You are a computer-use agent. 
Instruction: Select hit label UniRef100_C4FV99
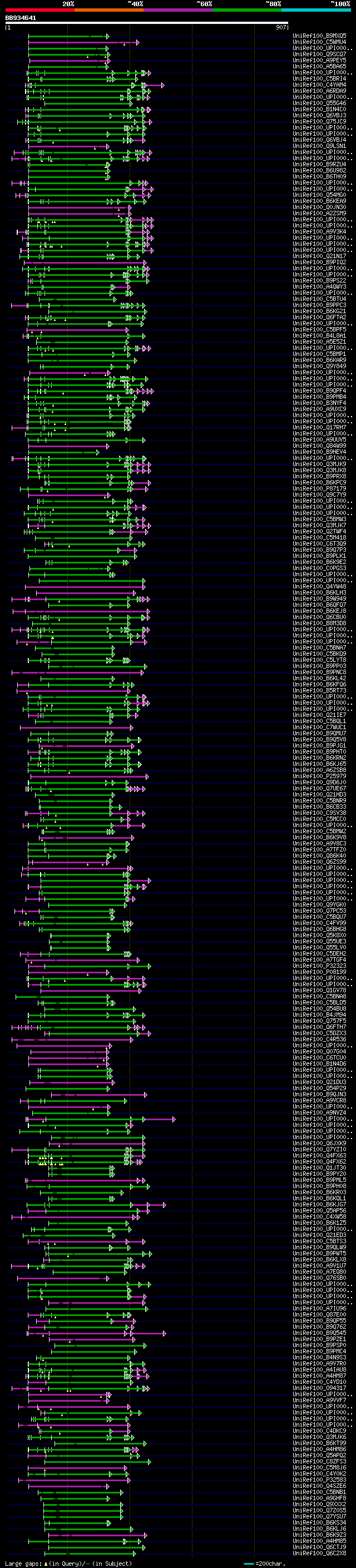(x=319, y=923)
